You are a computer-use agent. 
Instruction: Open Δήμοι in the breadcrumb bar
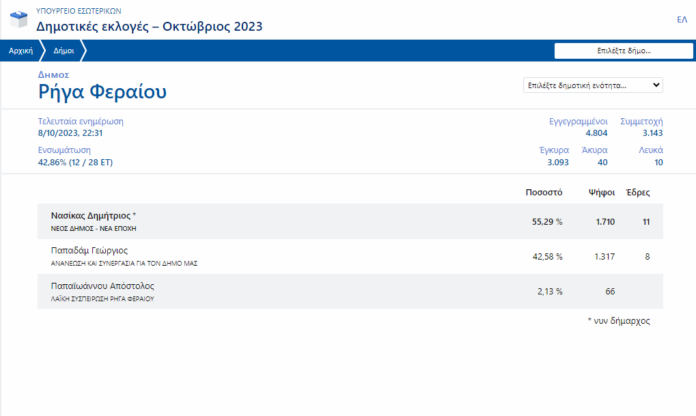[x=63, y=49]
